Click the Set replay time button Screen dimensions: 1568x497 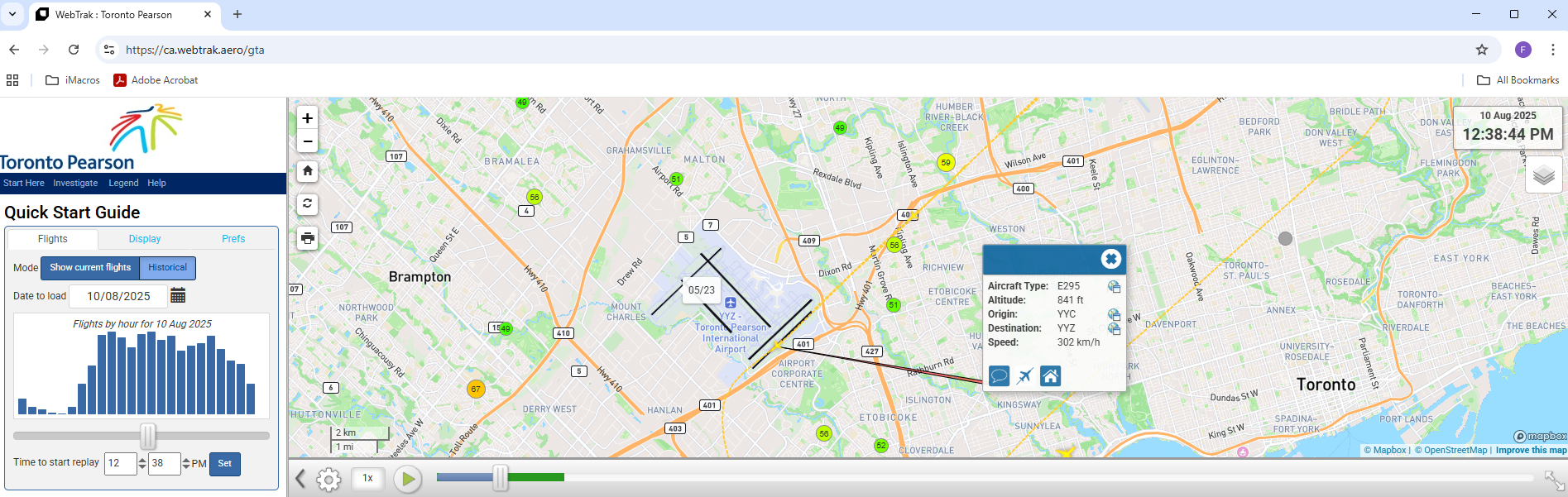pos(224,464)
